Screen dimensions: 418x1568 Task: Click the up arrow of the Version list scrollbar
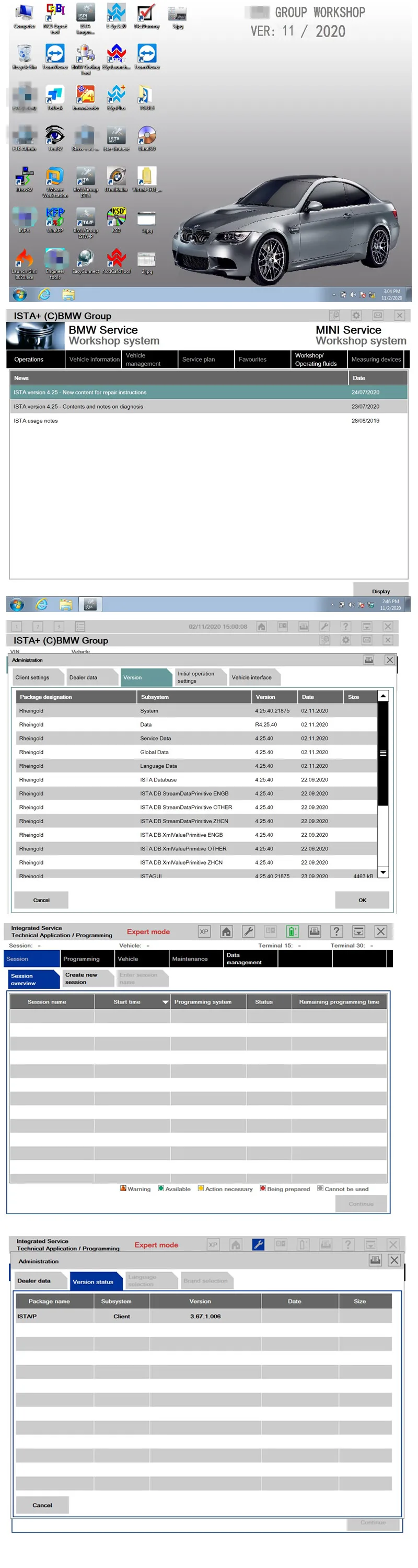click(x=382, y=695)
